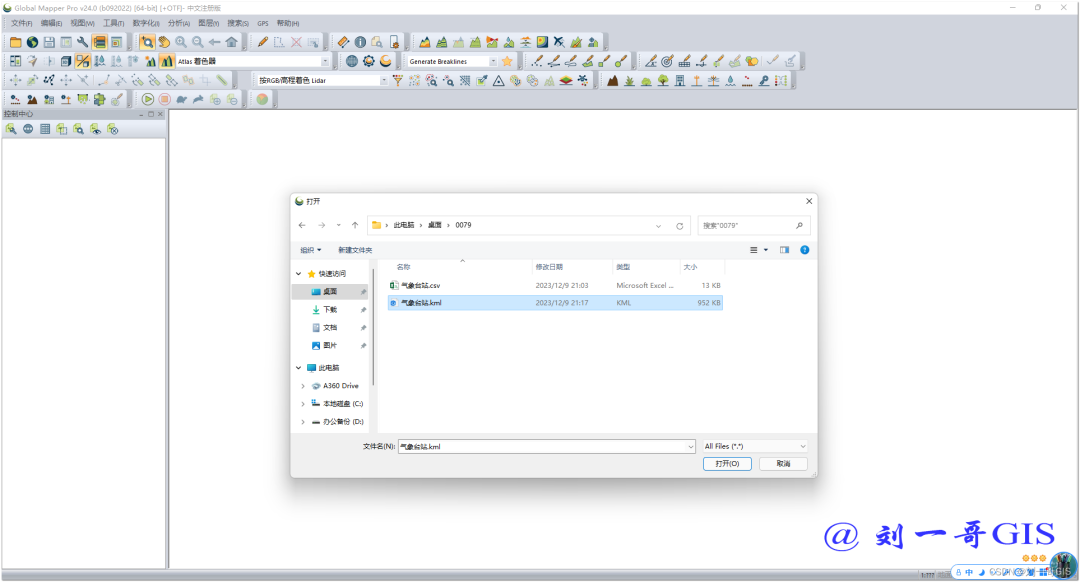The width and height of the screenshot is (1080, 582).
Task: Toggle the overlay control center icon
Action: (x=100, y=42)
